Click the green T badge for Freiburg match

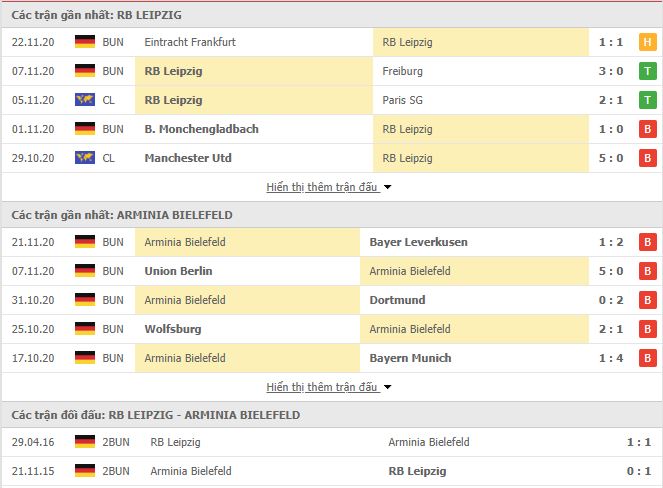point(647,71)
